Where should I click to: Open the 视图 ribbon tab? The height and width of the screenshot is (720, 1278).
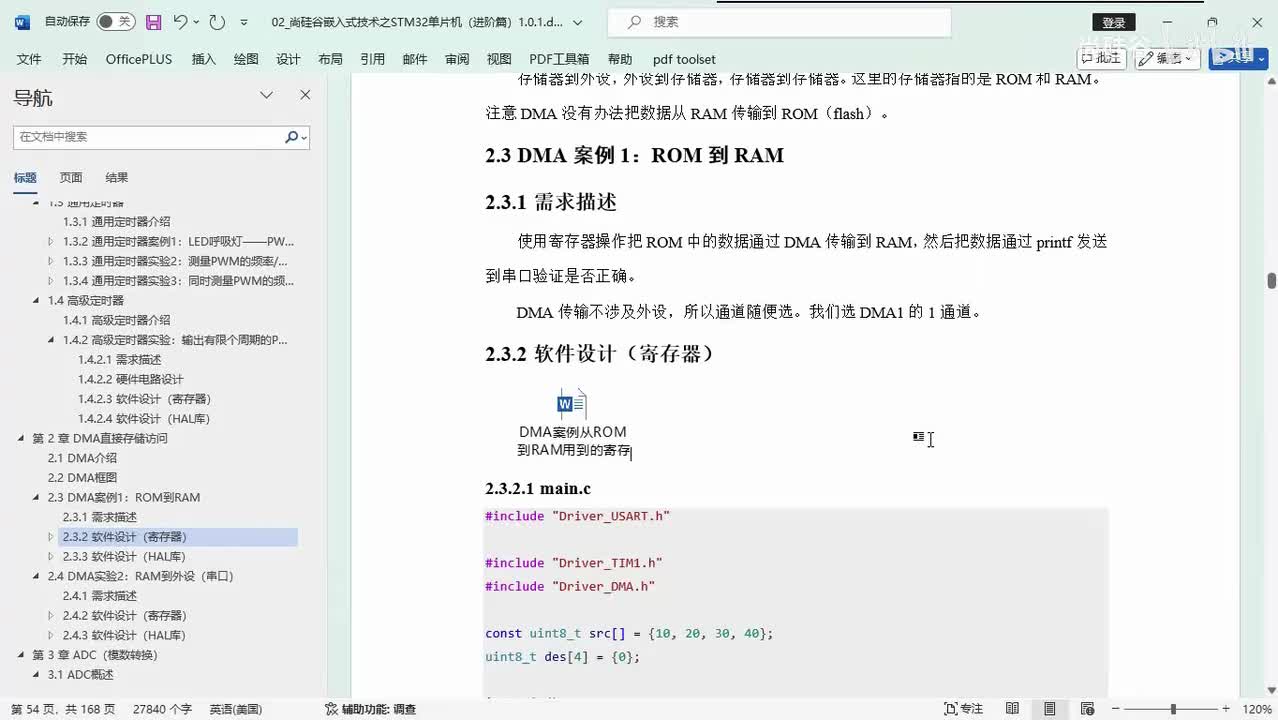[499, 59]
